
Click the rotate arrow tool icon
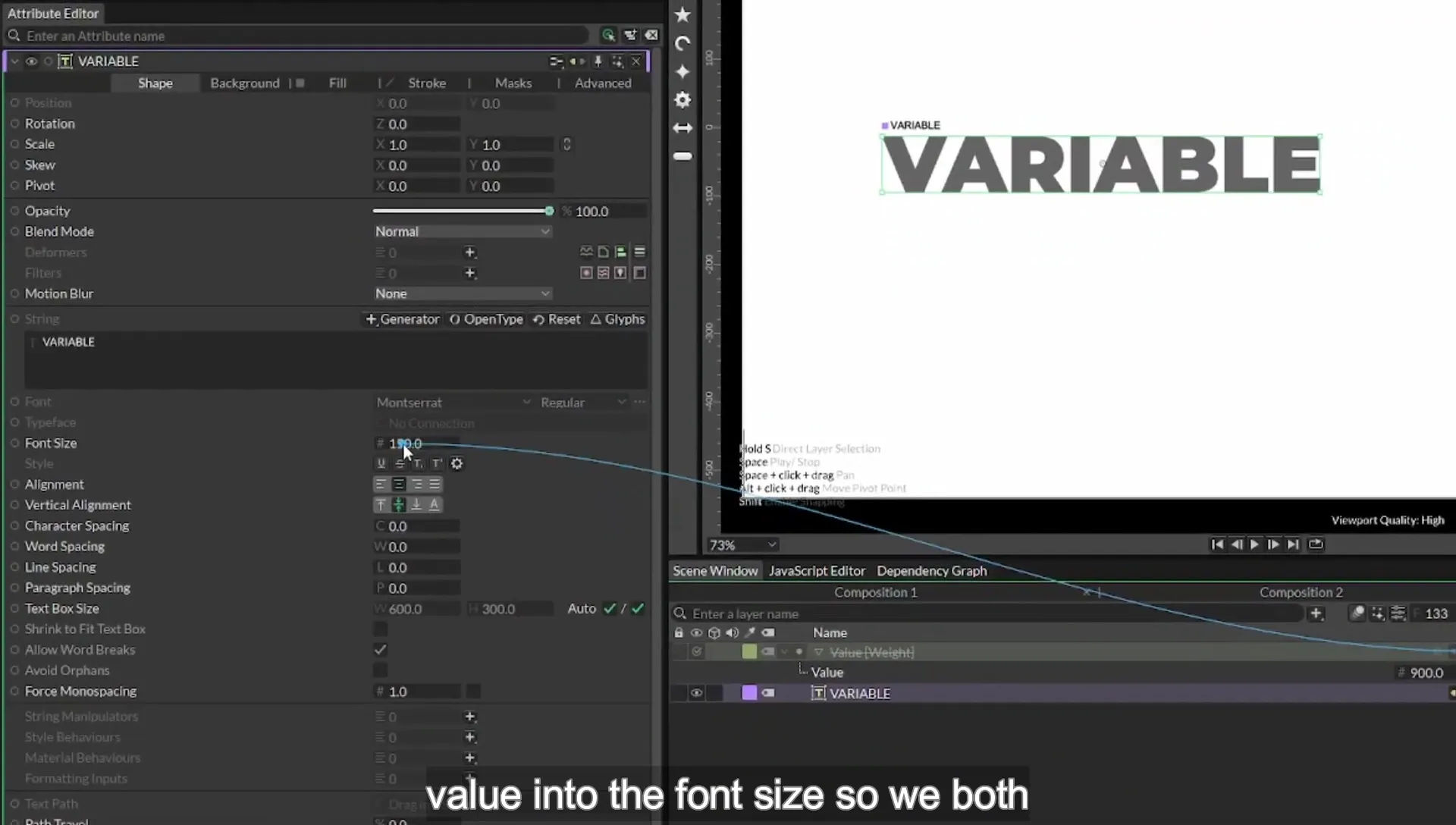tap(682, 43)
